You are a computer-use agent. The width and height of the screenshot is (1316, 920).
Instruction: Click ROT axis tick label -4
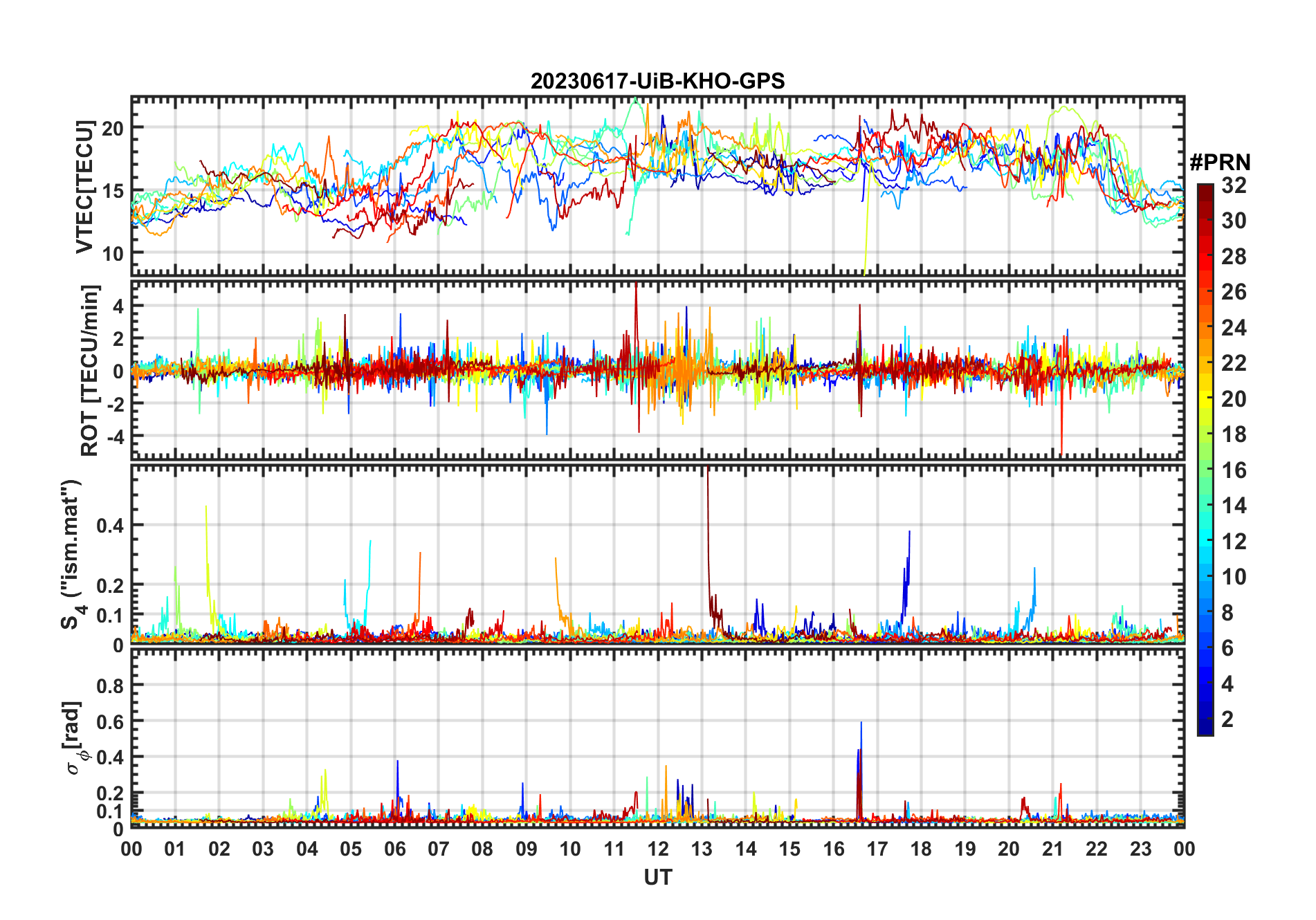[116, 436]
